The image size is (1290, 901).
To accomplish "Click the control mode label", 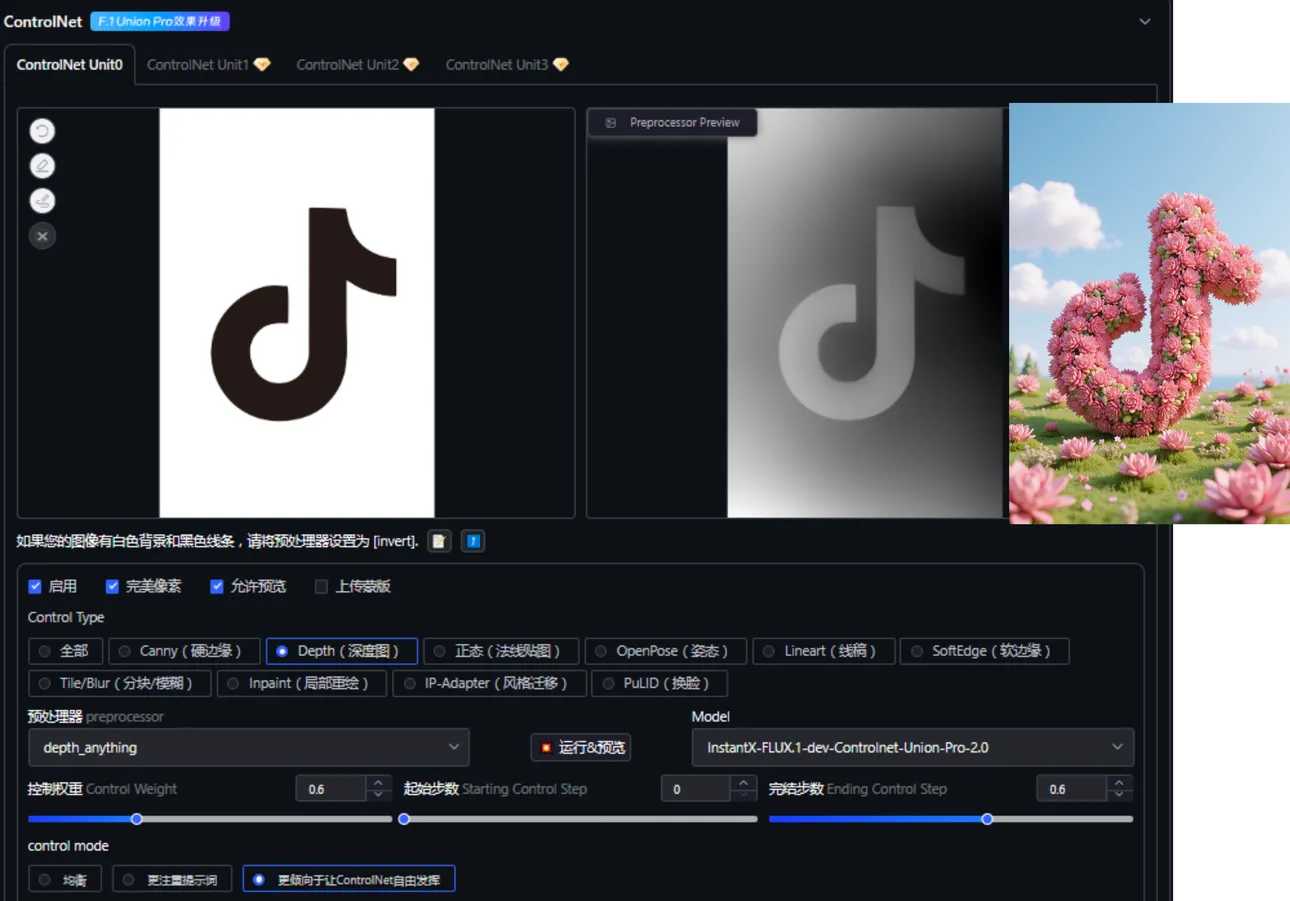I will (68, 846).
